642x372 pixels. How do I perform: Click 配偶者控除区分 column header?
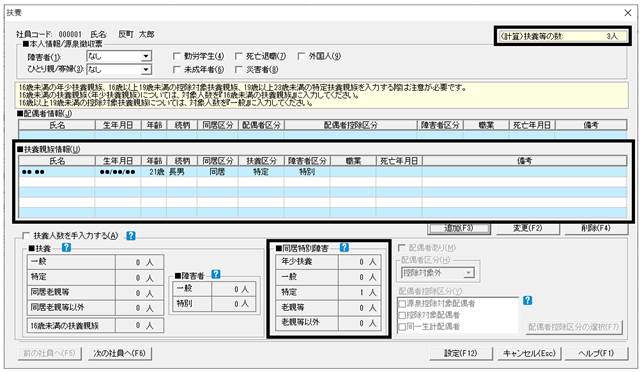(x=350, y=125)
